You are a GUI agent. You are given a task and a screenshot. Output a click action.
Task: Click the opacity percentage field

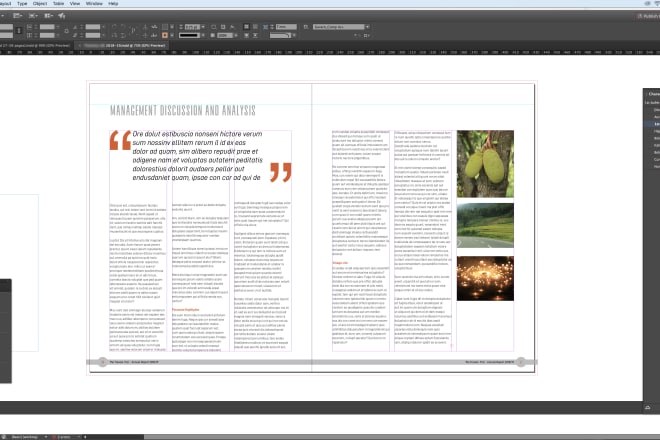[225, 35]
